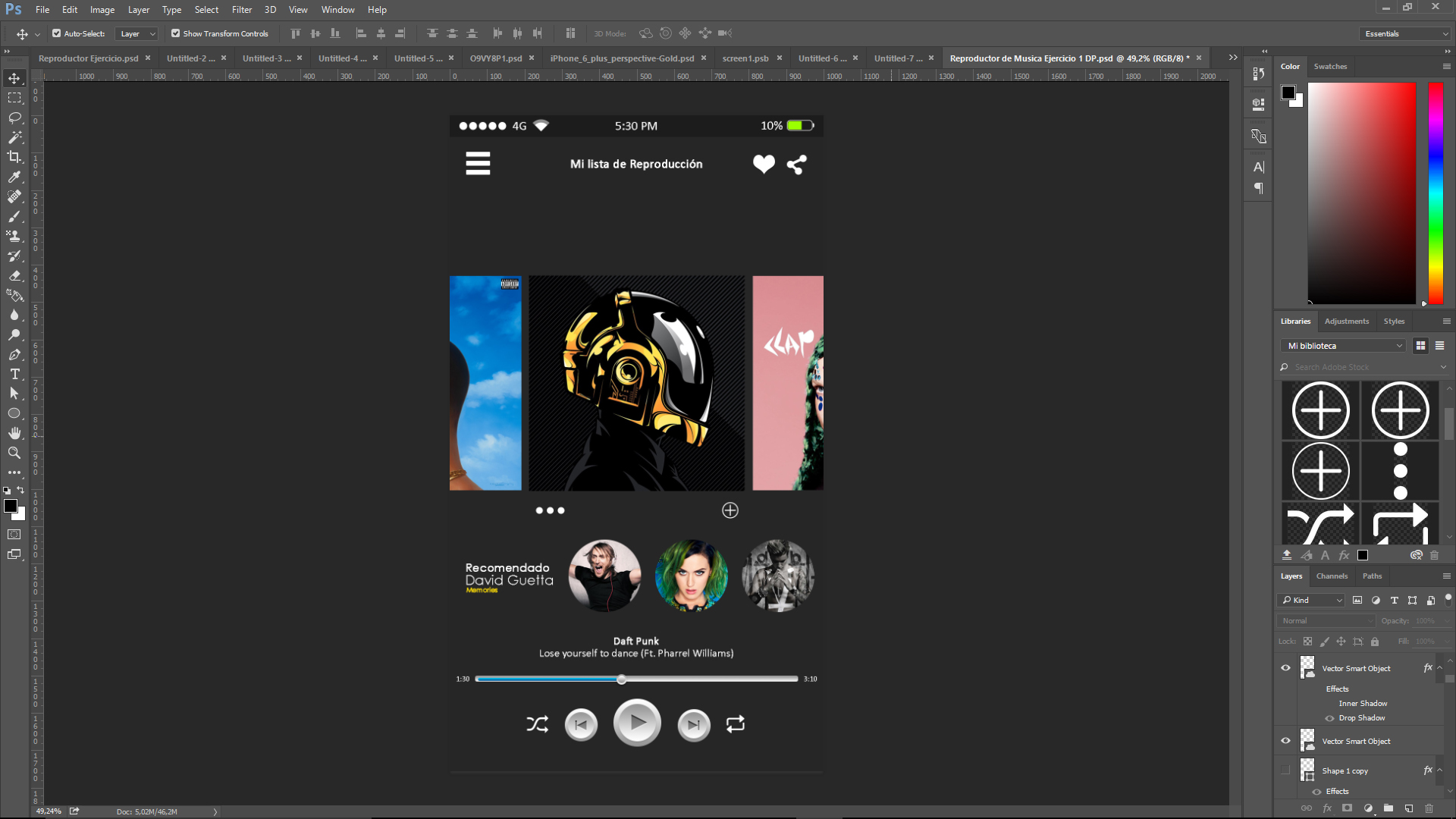Uncheck the Auto-Select checkbox
1456x819 pixels.
point(57,33)
